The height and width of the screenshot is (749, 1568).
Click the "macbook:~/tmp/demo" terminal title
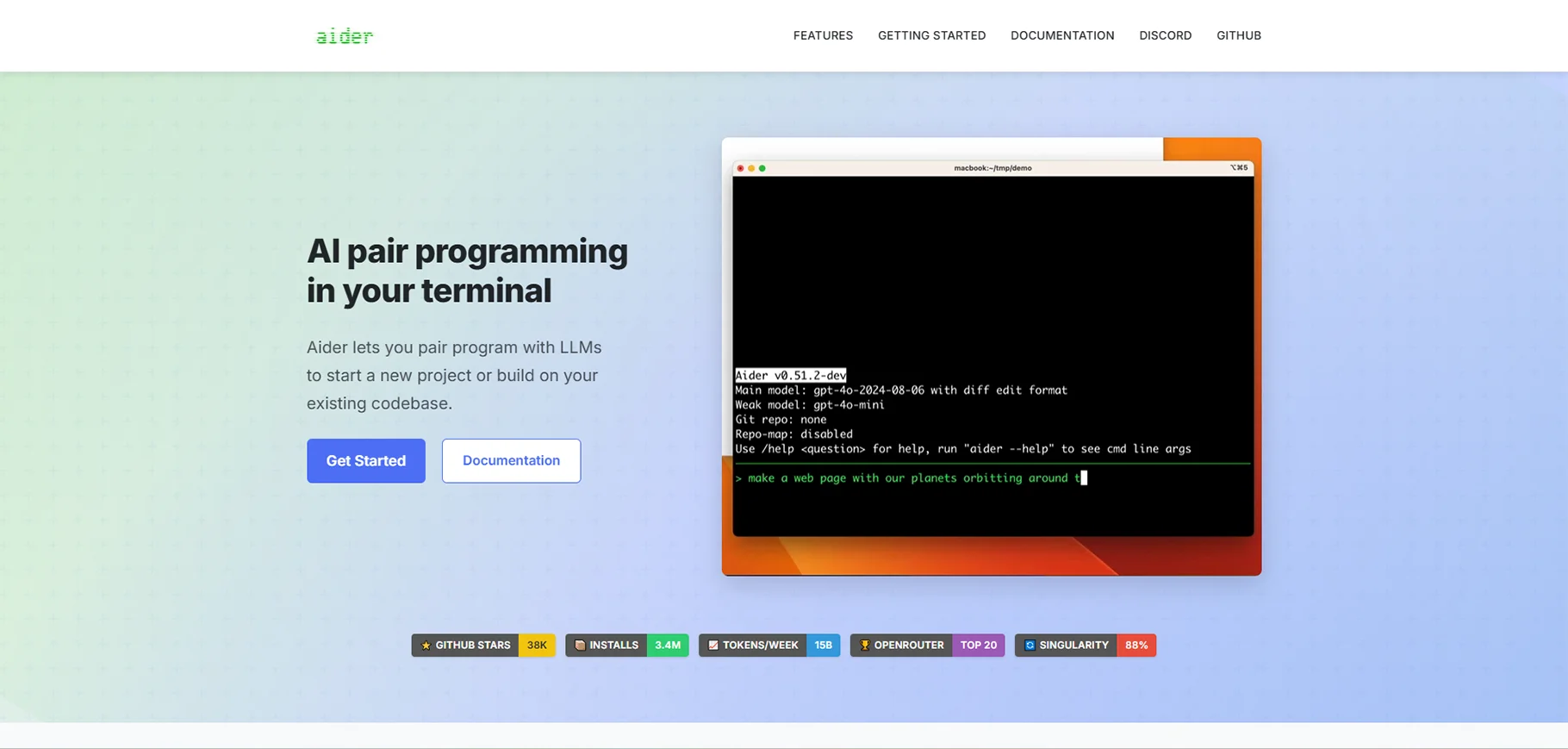992,168
